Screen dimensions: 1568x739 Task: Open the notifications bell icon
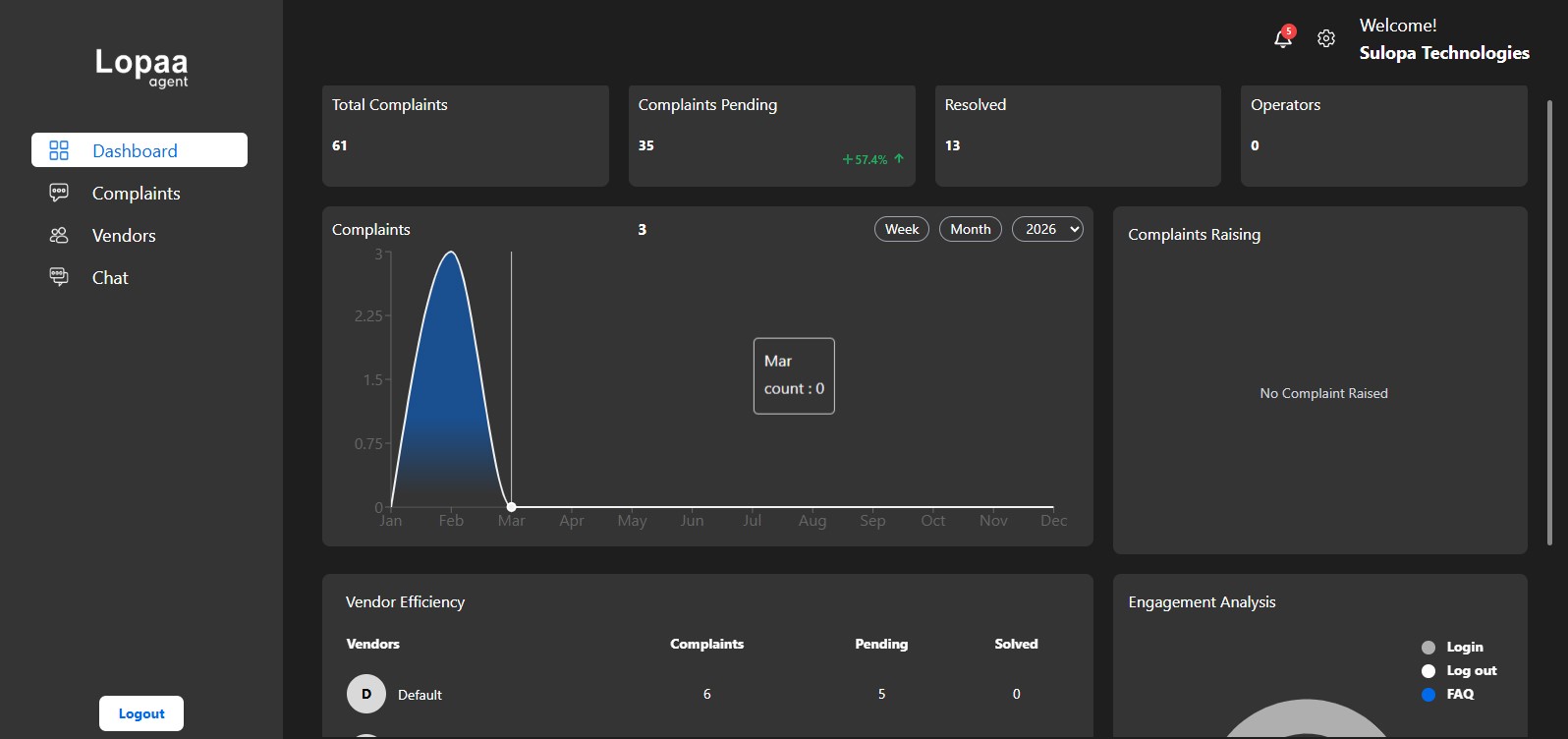[1282, 39]
